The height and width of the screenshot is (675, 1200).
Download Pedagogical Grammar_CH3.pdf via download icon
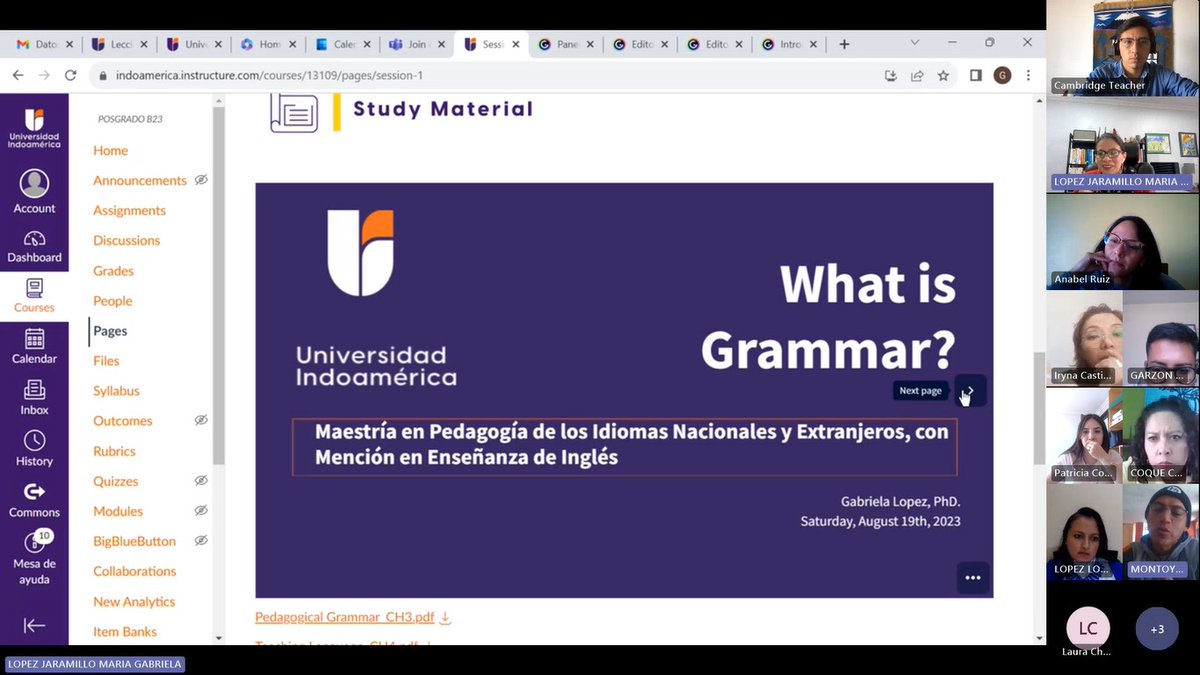click(446, 618)
